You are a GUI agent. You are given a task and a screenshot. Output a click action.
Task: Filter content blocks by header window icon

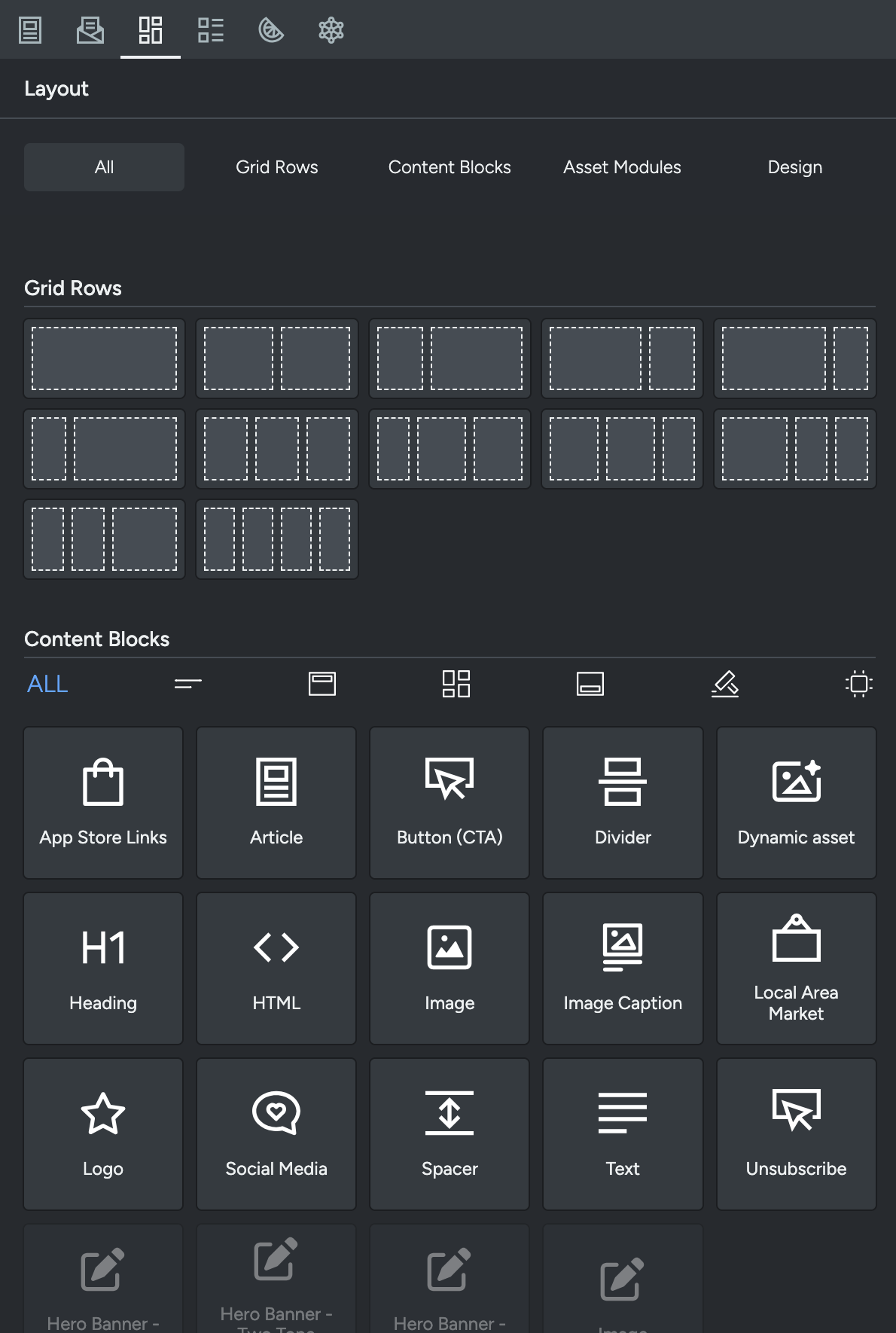[322, 684]
